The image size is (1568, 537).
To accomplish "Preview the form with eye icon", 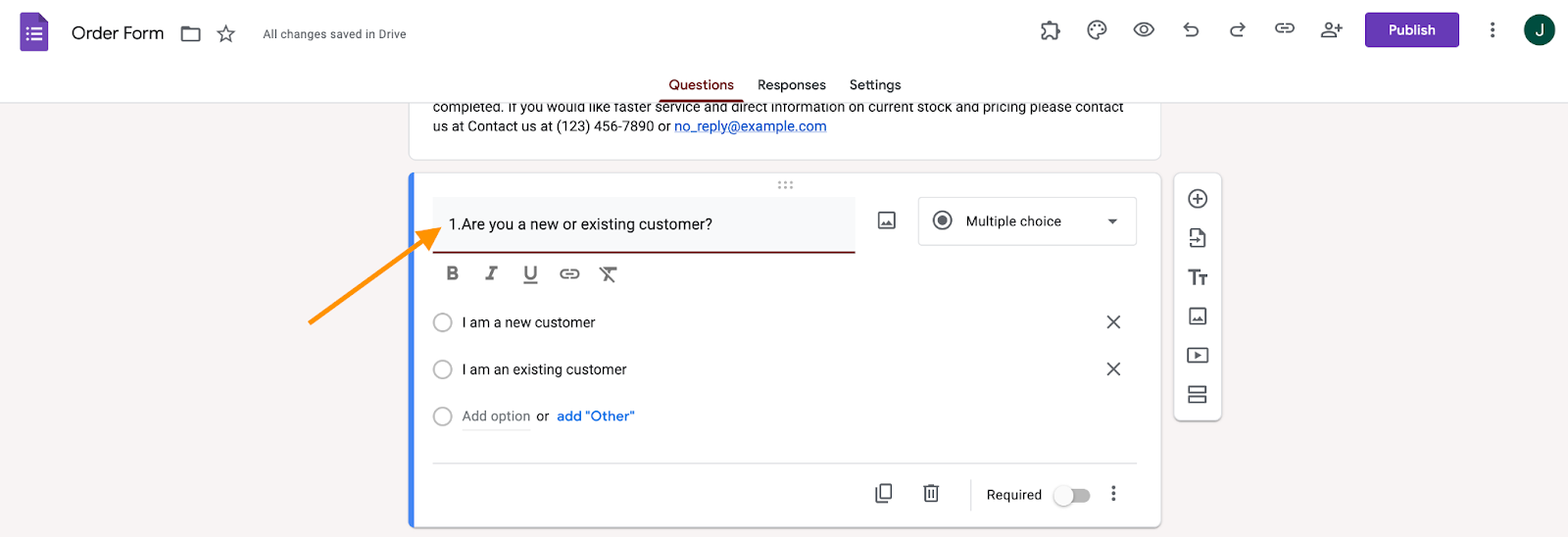I will pyautogui.click(x=1144, y=30).
